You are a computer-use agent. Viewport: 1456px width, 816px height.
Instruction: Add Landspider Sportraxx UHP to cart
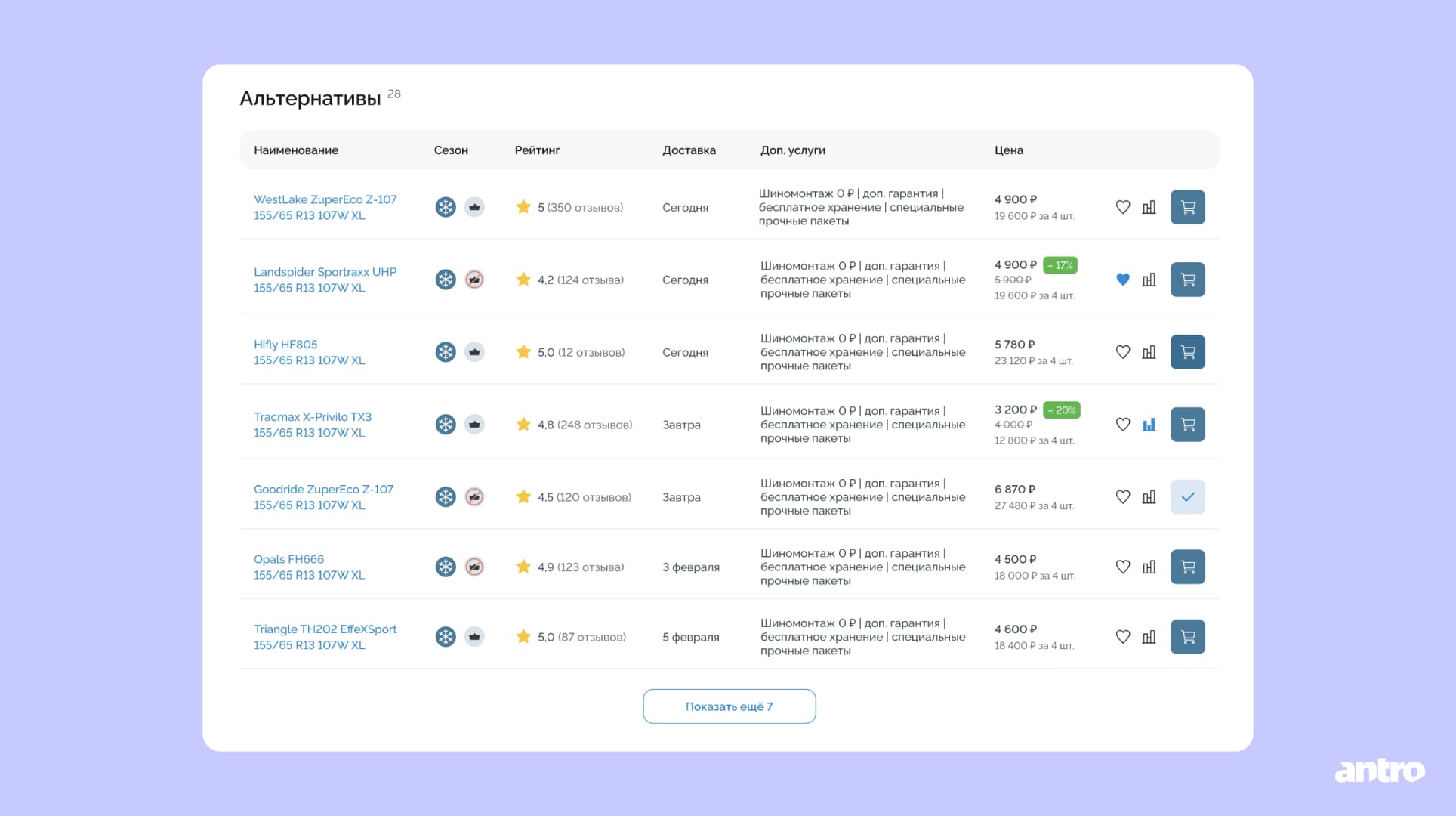click(1187, 280)
